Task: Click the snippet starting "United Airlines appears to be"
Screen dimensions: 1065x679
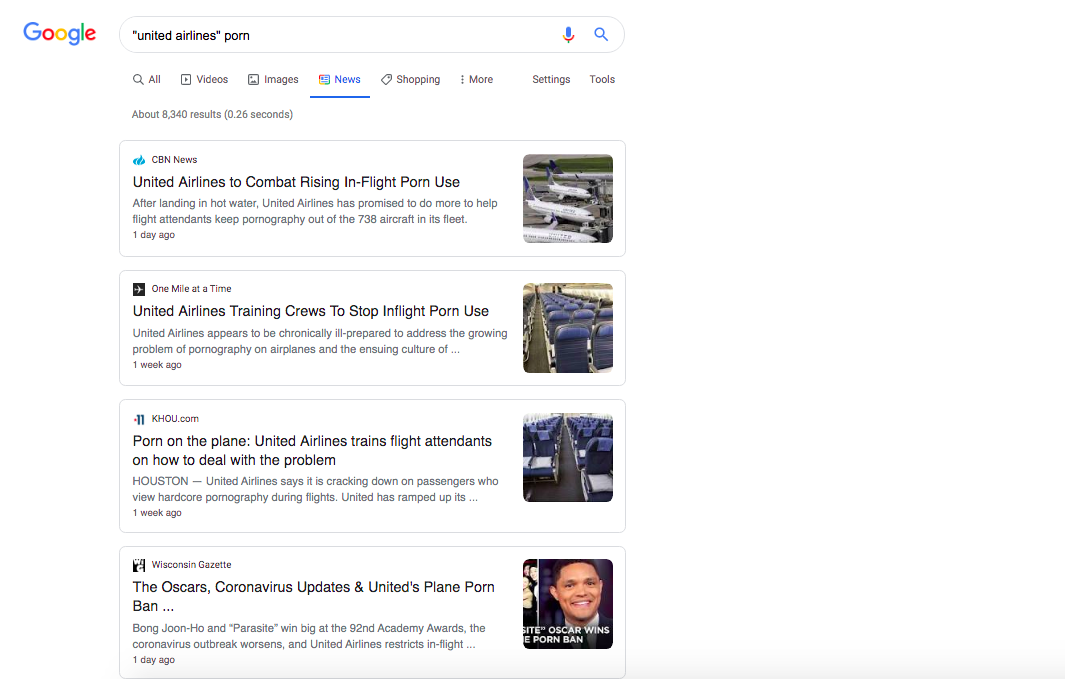Action: 320,341
